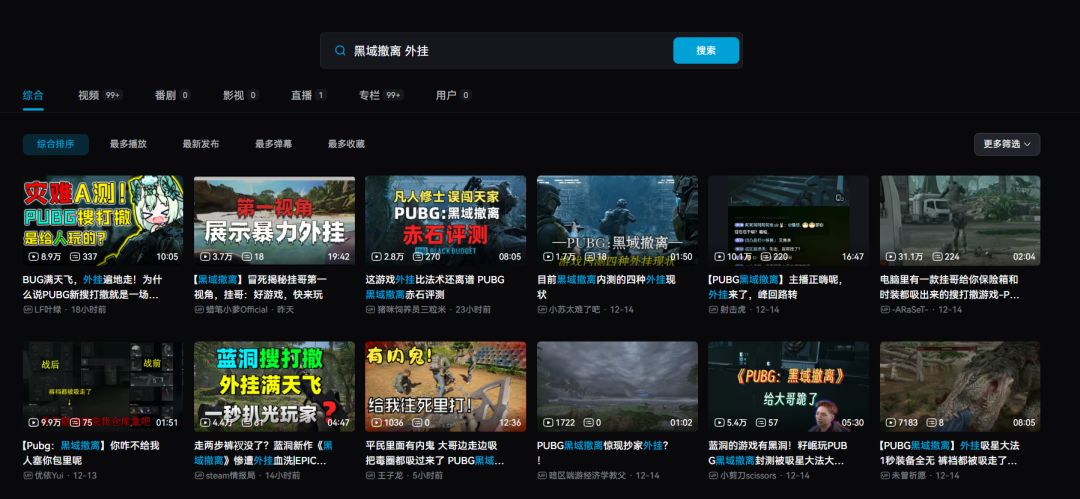Open the 用户 tab
Viewport: 1080px width, 499px height.
[x=453, y=95]
